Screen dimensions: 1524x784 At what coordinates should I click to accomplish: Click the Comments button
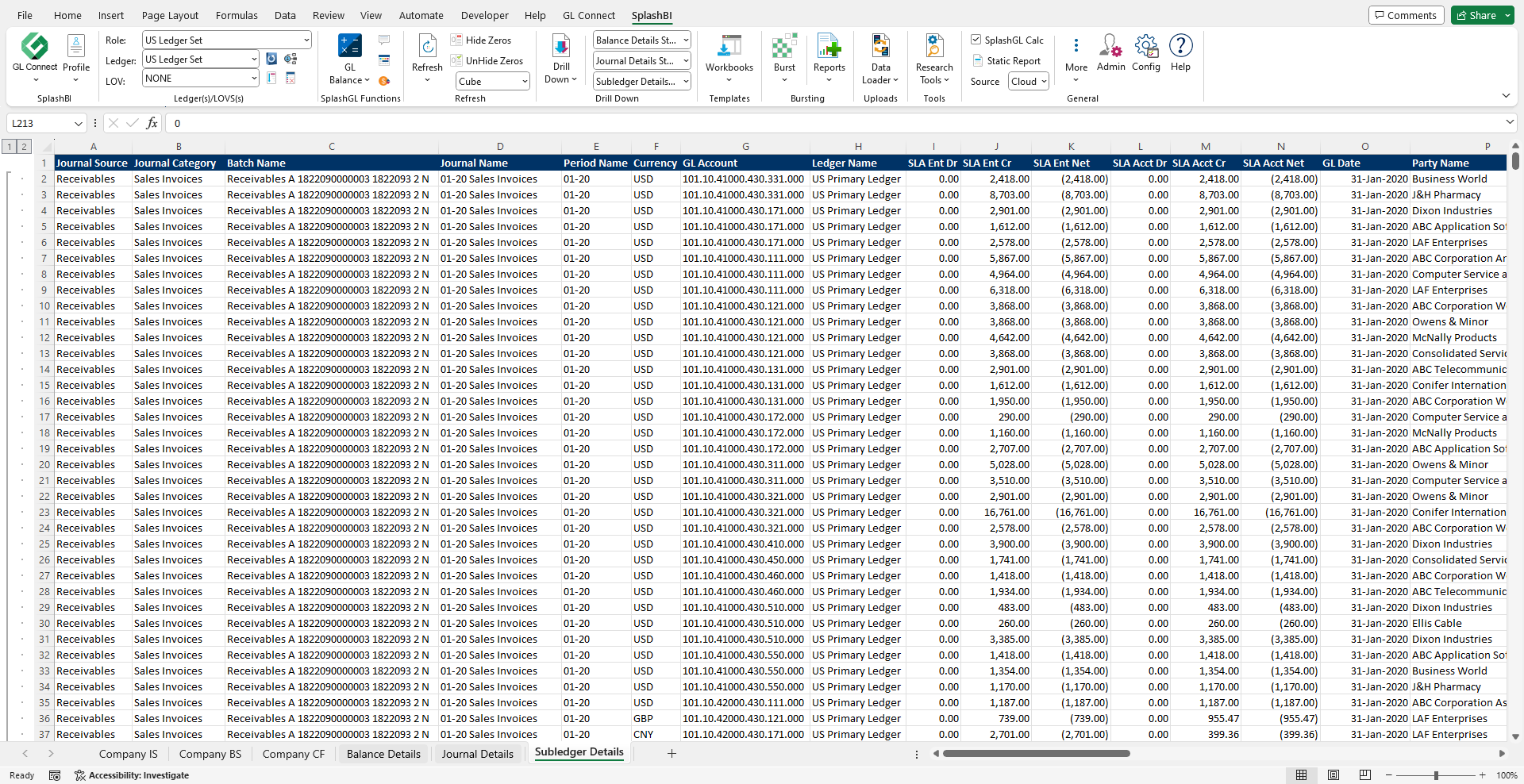pos(1406,15)
